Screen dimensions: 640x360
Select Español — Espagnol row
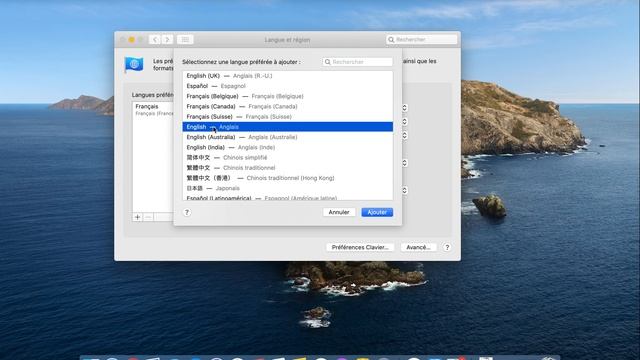click(287, 86)
